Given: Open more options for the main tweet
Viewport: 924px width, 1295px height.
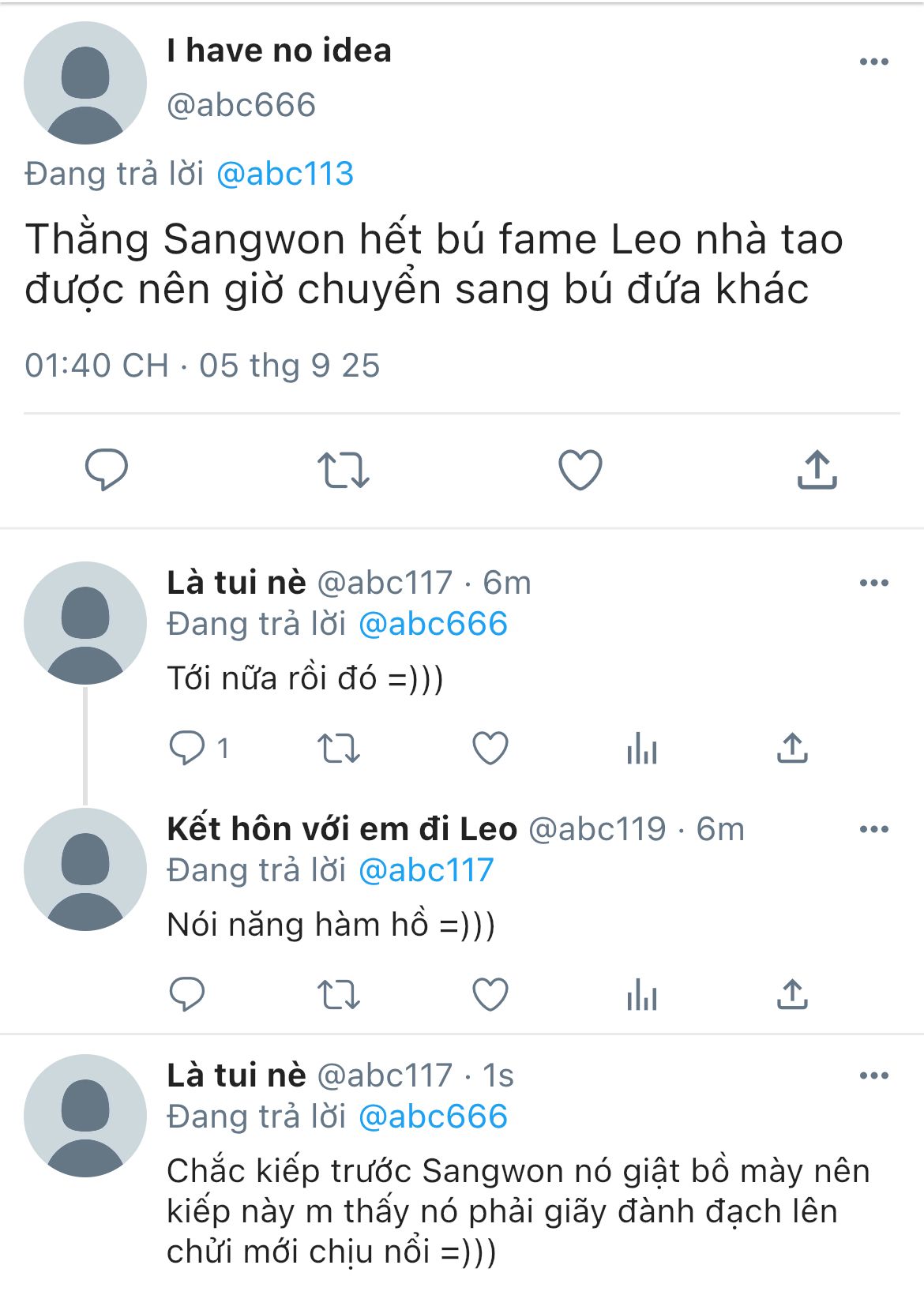Looking at the screenshot, I should 873,62.
